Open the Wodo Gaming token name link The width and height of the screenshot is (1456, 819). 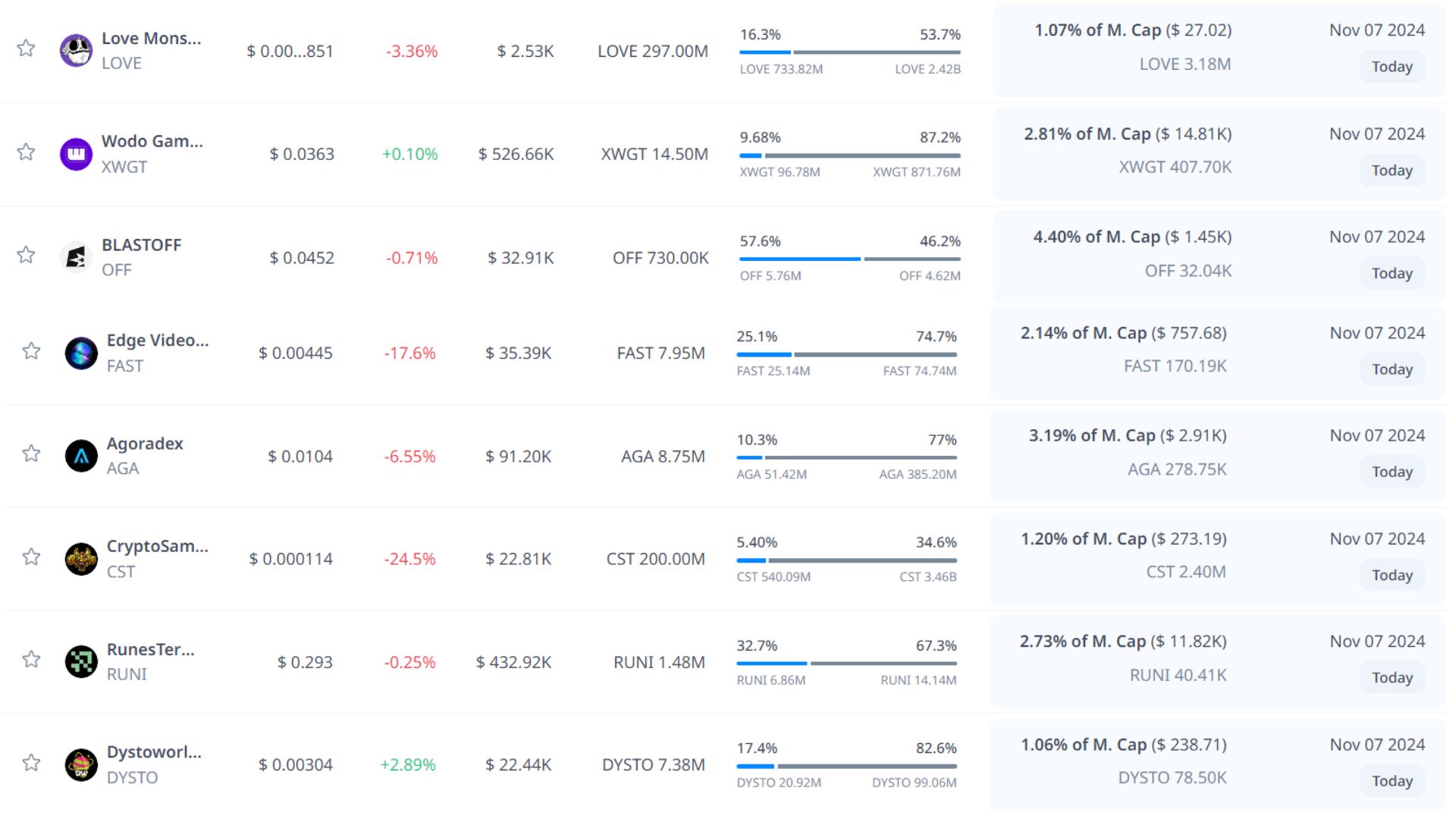pos(152,141)
